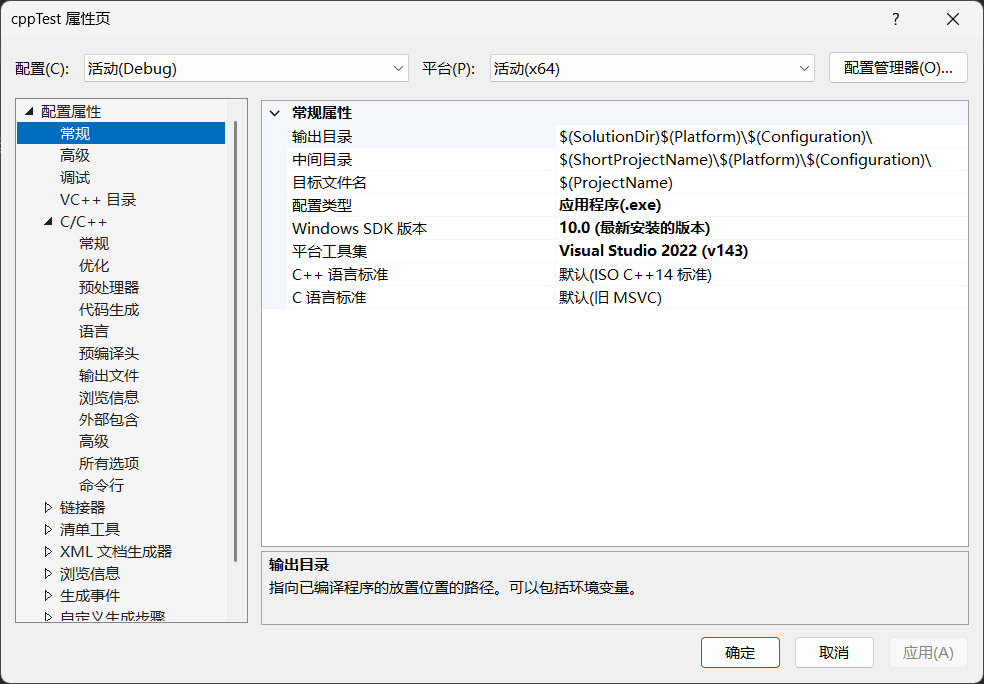Select the 输出文件 tree item

point(109,375)
